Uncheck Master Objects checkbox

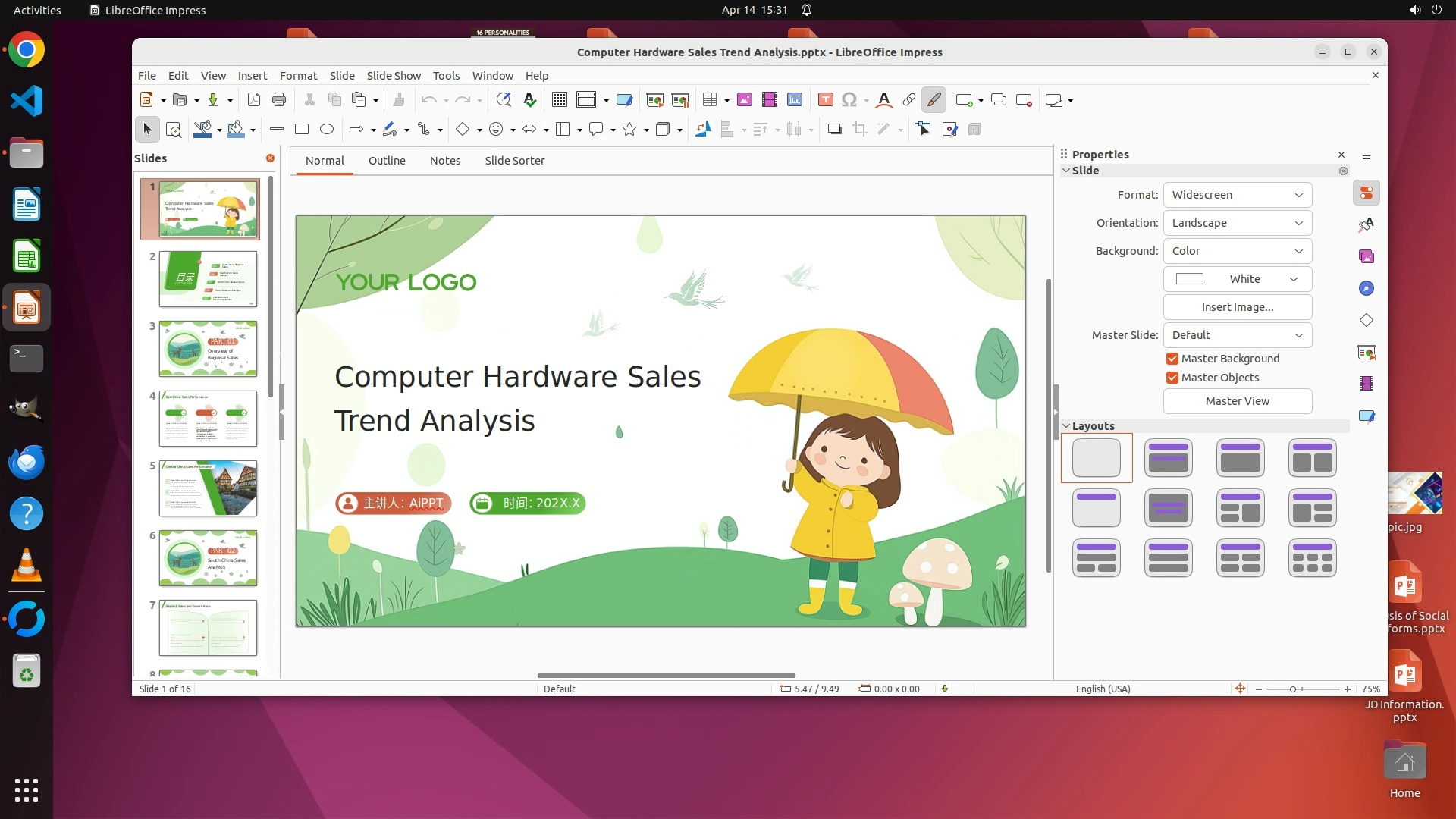tap(1172, 378)
